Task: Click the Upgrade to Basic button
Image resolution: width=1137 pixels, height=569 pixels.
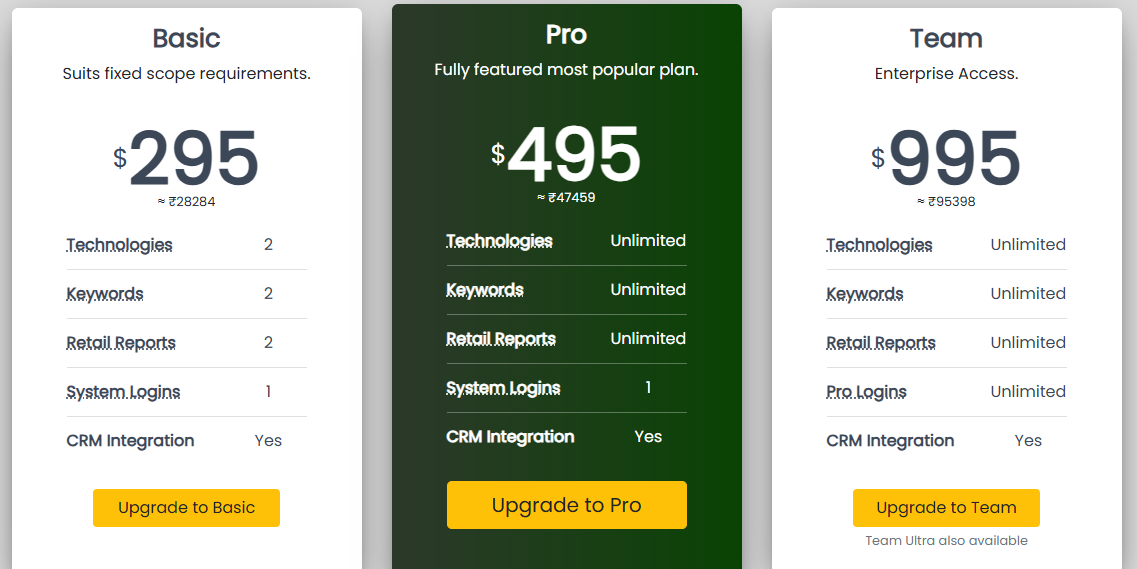Action: tap(186, 507)
